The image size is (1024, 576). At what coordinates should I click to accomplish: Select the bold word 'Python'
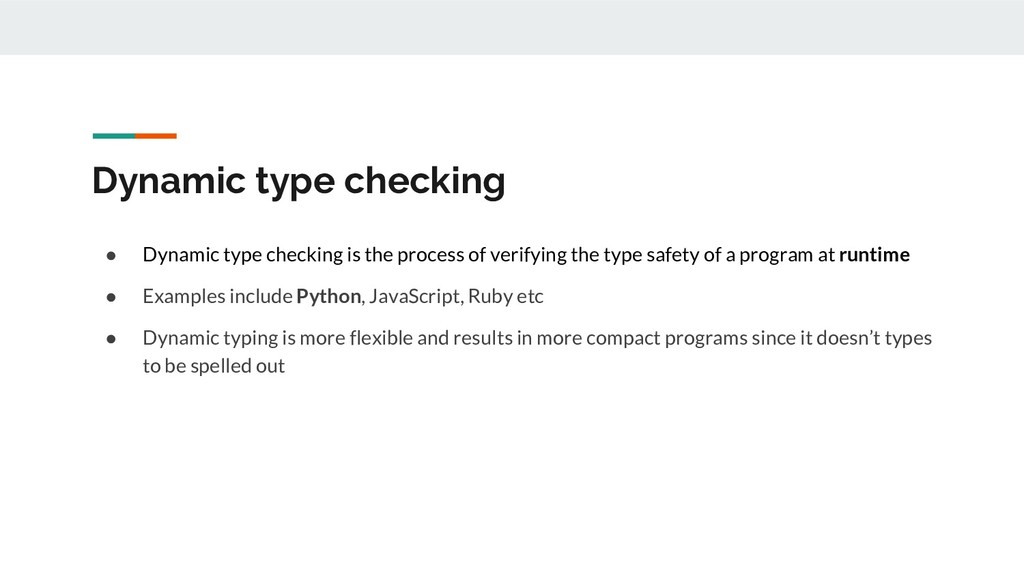point(328,297)
